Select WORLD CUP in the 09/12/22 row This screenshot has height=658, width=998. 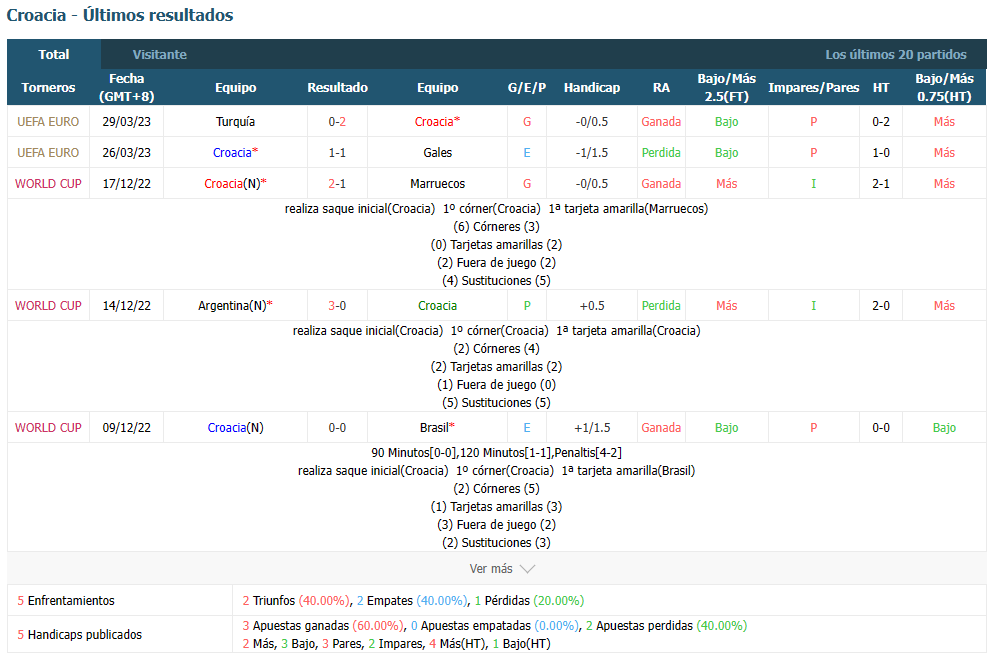(48, 428)
